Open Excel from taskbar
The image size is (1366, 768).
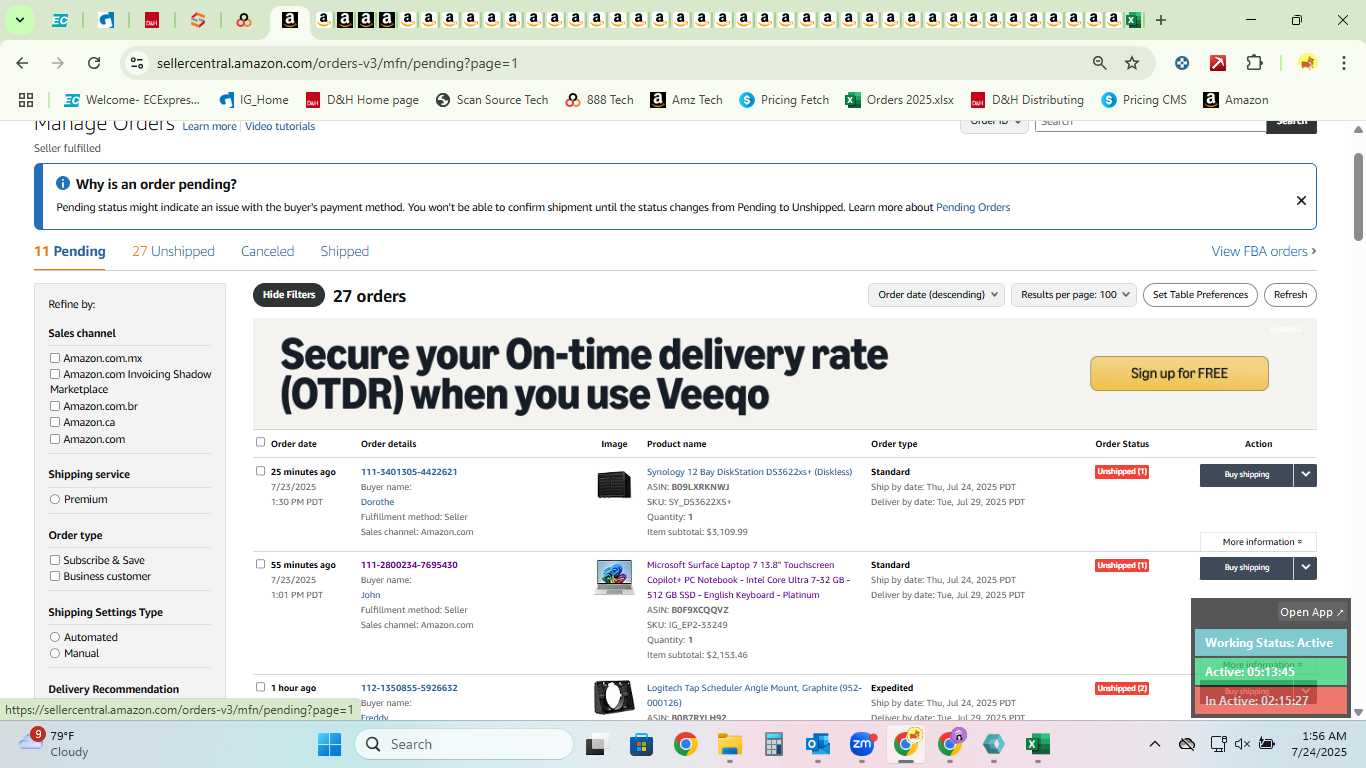point(1037,744)
